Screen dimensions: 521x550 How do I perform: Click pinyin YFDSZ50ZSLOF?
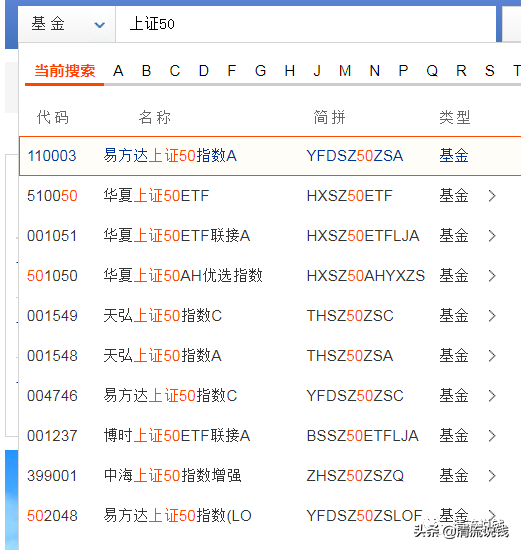point(364,516)
